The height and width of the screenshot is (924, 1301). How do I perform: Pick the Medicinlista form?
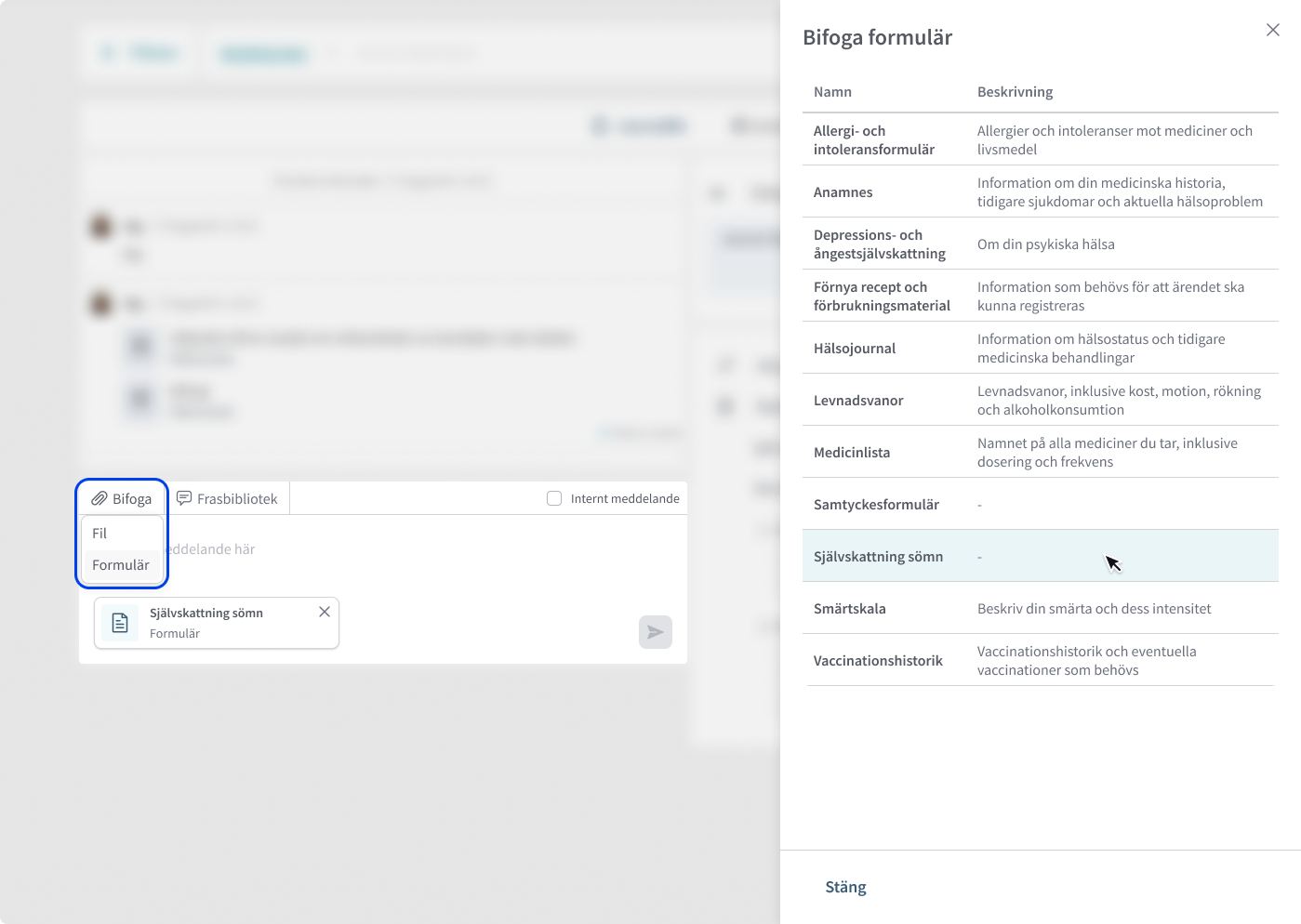coord(1041,452)
